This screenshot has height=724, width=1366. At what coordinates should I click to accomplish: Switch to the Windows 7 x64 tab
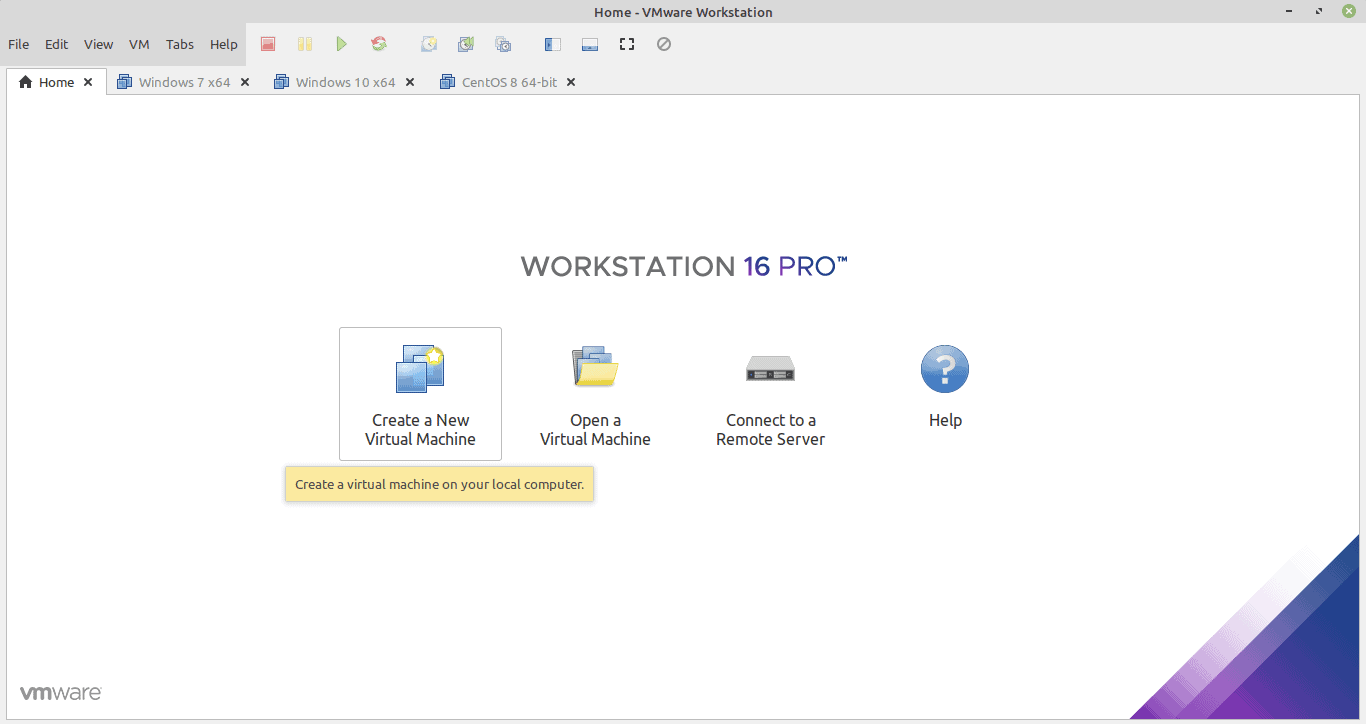coord(185,82)
